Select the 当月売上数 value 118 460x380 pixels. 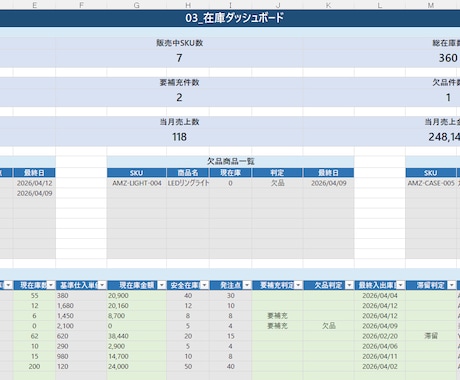[x=179, y=137]
